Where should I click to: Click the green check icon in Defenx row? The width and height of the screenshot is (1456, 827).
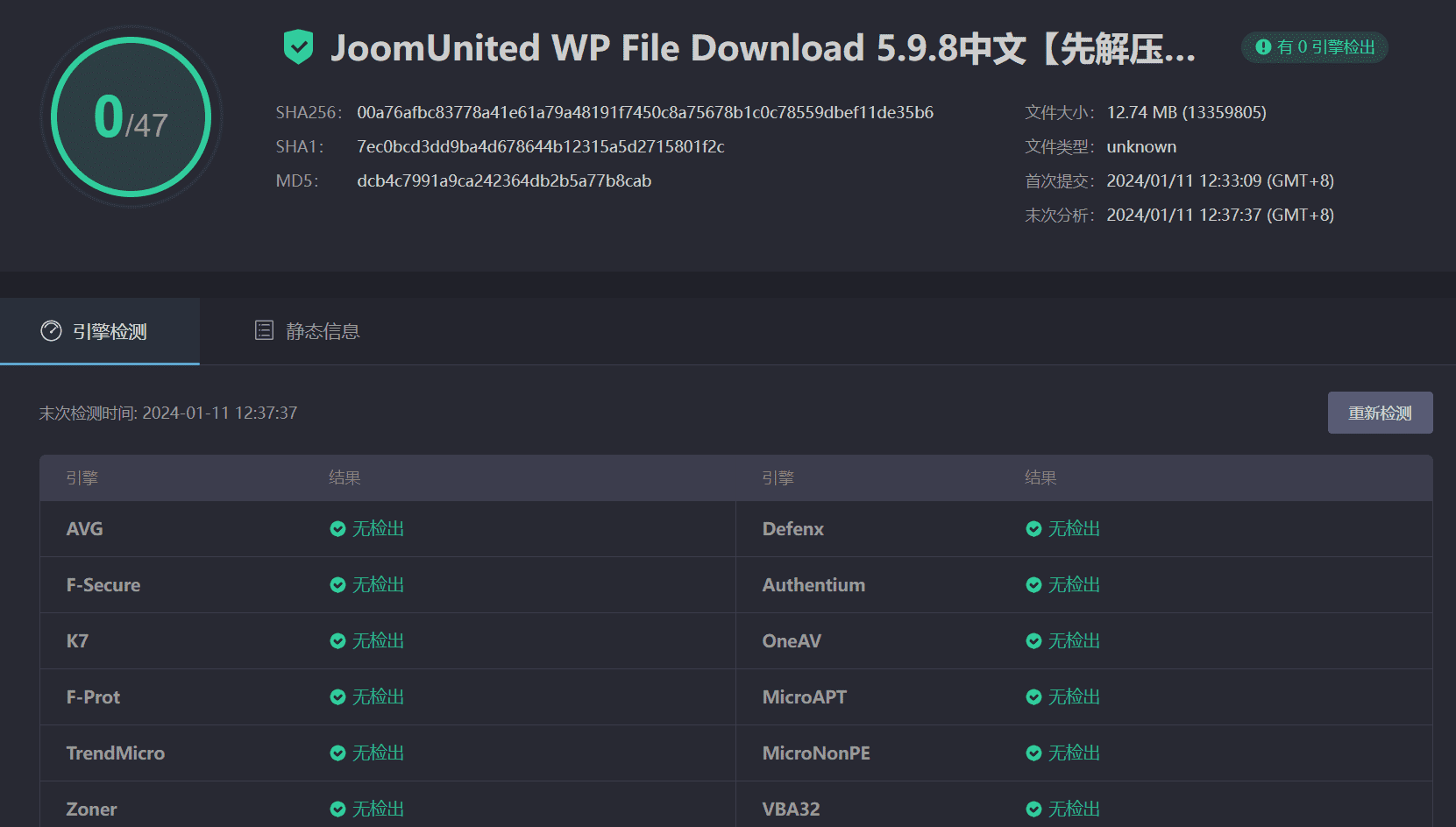tap(1033, 529)
